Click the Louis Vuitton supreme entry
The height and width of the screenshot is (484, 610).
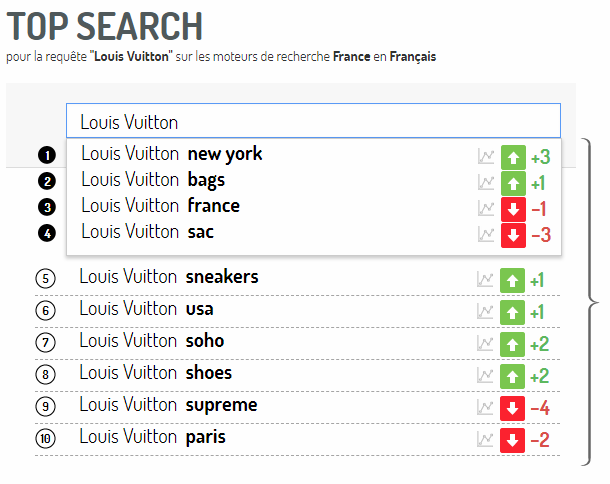click(168, 405)
